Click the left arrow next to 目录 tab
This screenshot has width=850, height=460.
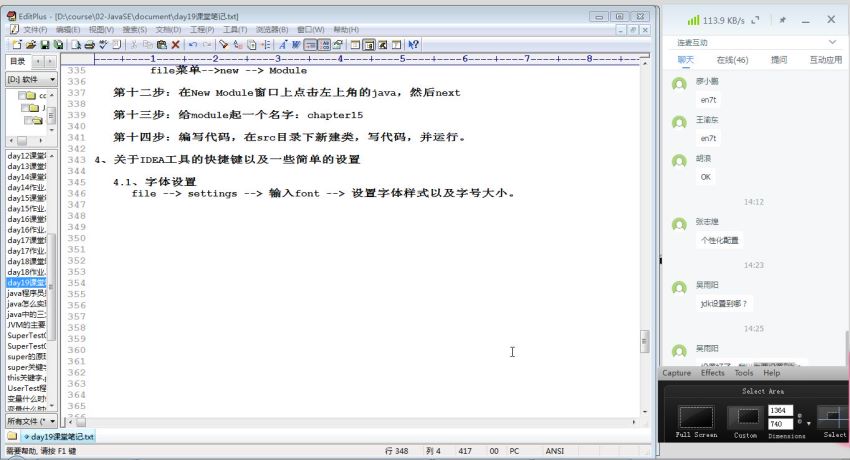point(38,62)
